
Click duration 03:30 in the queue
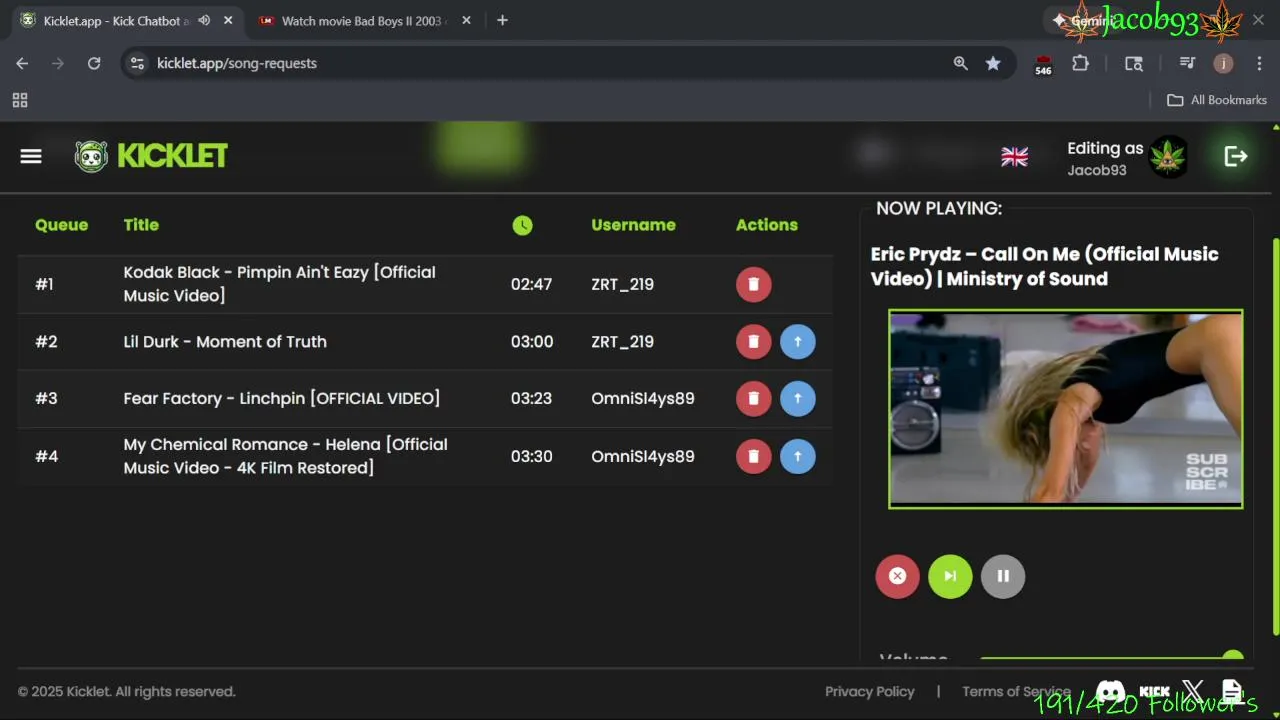click(x=531, y=456)
